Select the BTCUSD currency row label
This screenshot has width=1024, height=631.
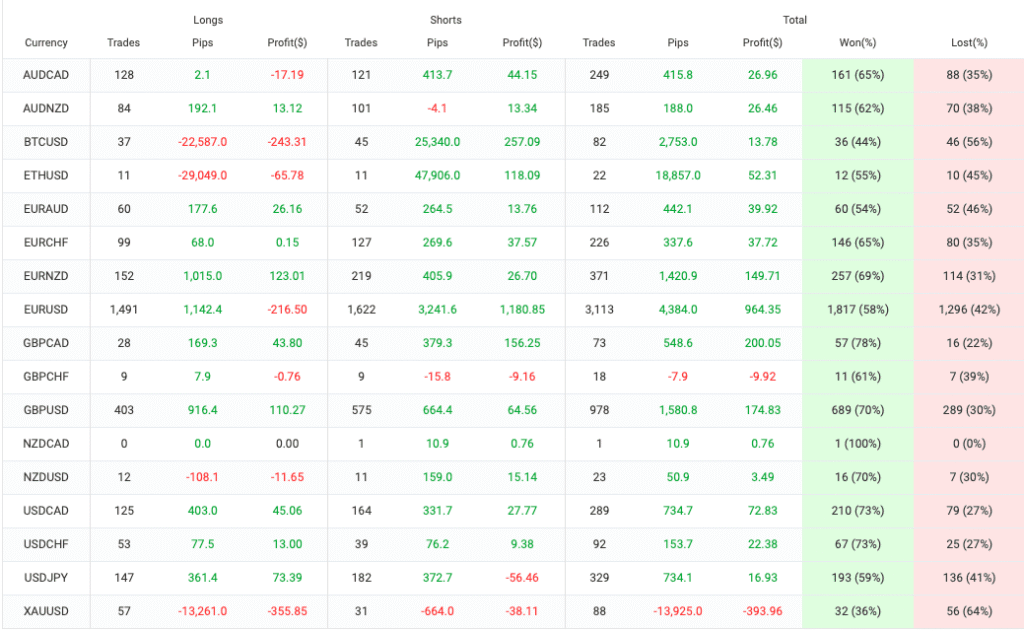pos(46,142)
